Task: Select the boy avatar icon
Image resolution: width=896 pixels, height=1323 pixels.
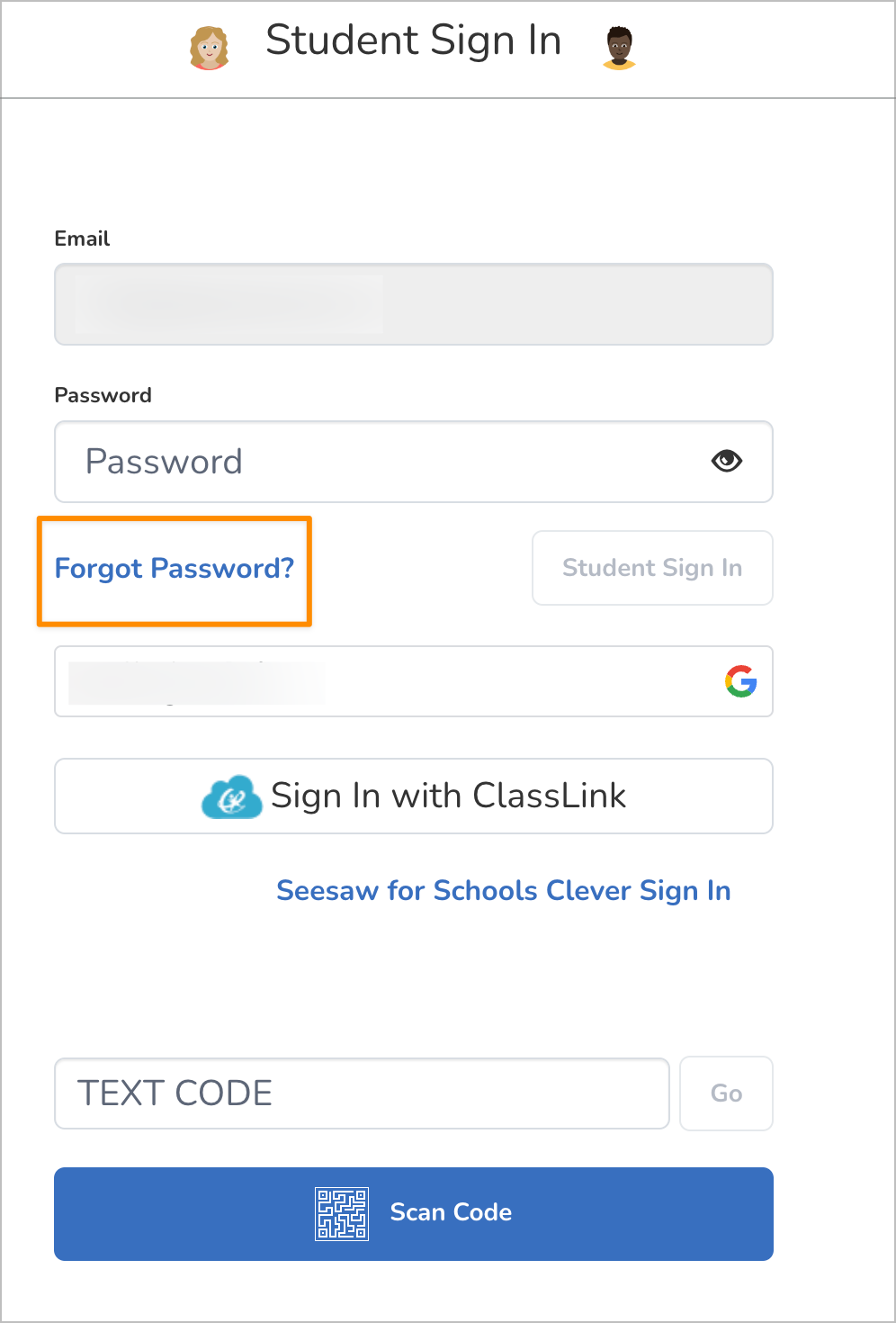Action: pos(617,45)
